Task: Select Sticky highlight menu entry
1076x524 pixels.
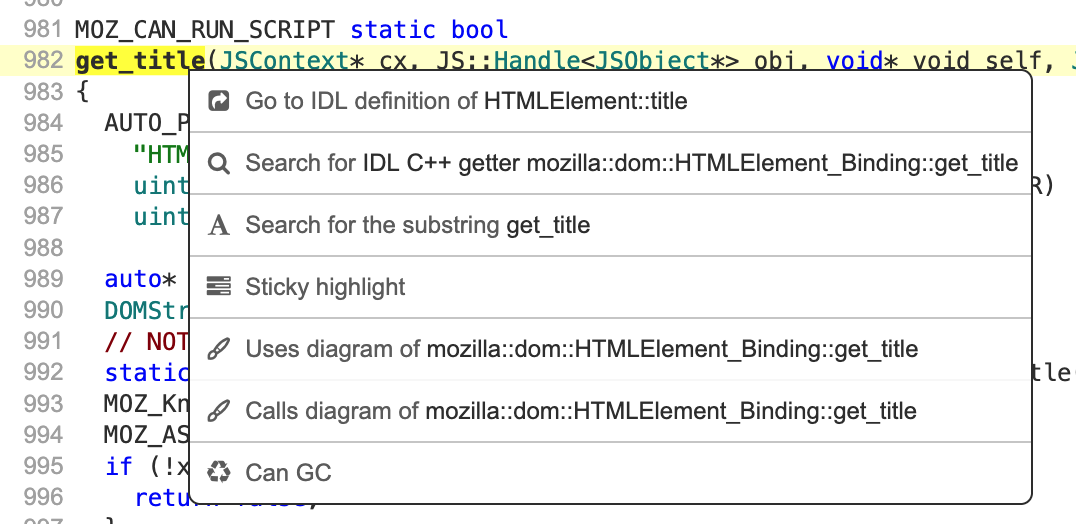Action: pyautogui.click(x=325, y=287)
